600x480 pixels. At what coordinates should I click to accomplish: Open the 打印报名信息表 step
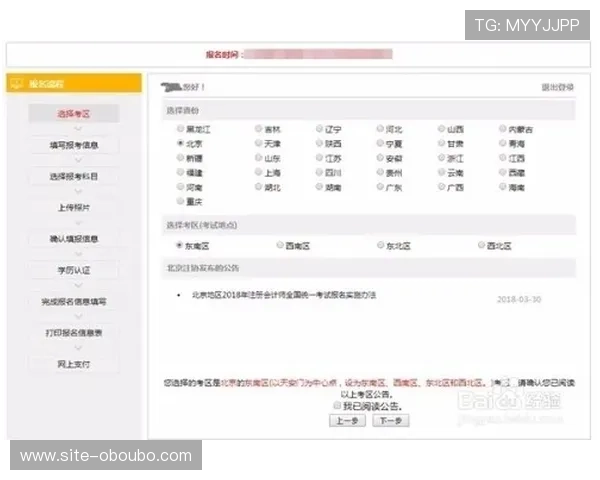[74, 333]
